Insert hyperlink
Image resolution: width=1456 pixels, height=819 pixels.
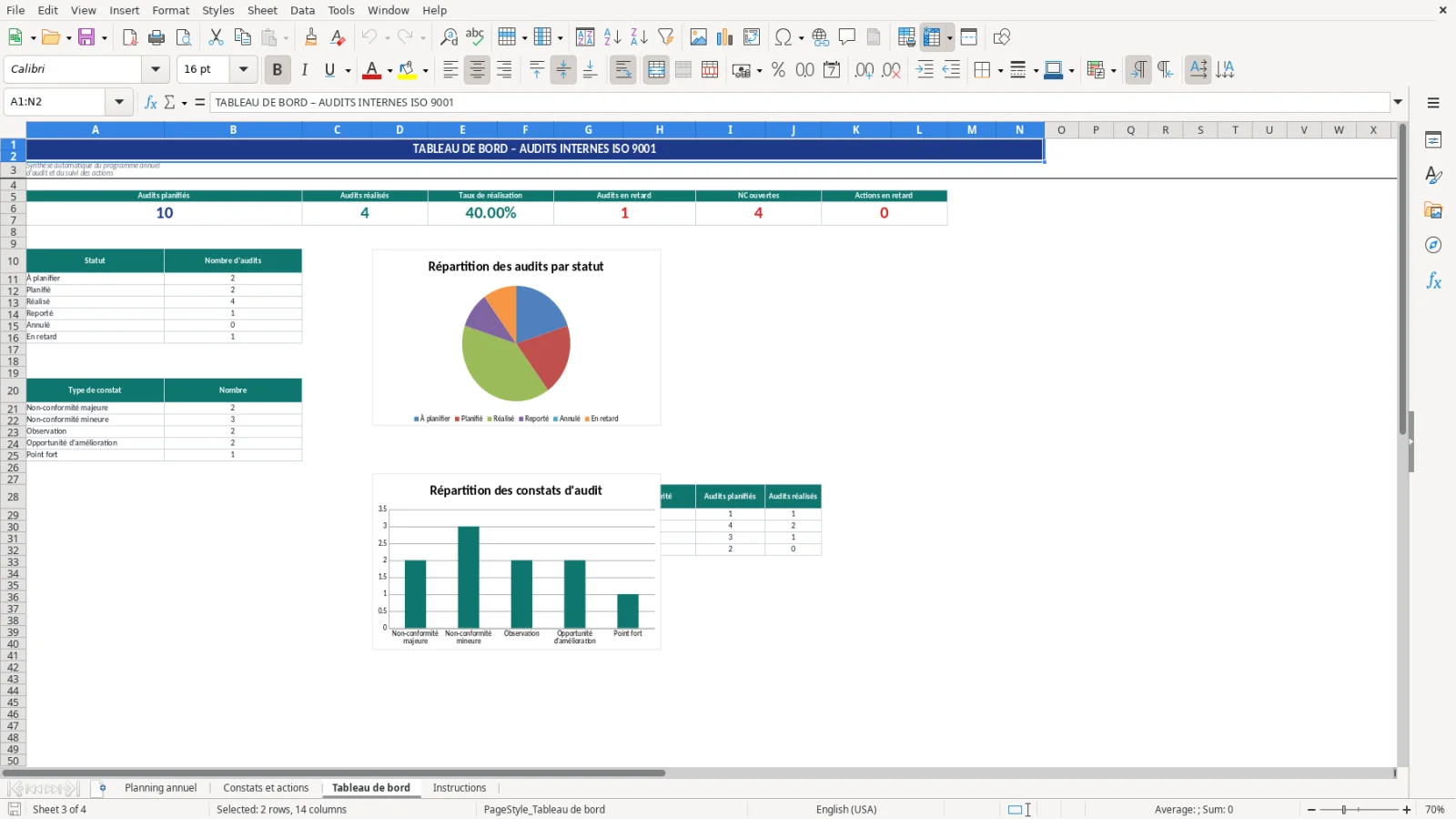pyautogui.click(x=821, y=37)
